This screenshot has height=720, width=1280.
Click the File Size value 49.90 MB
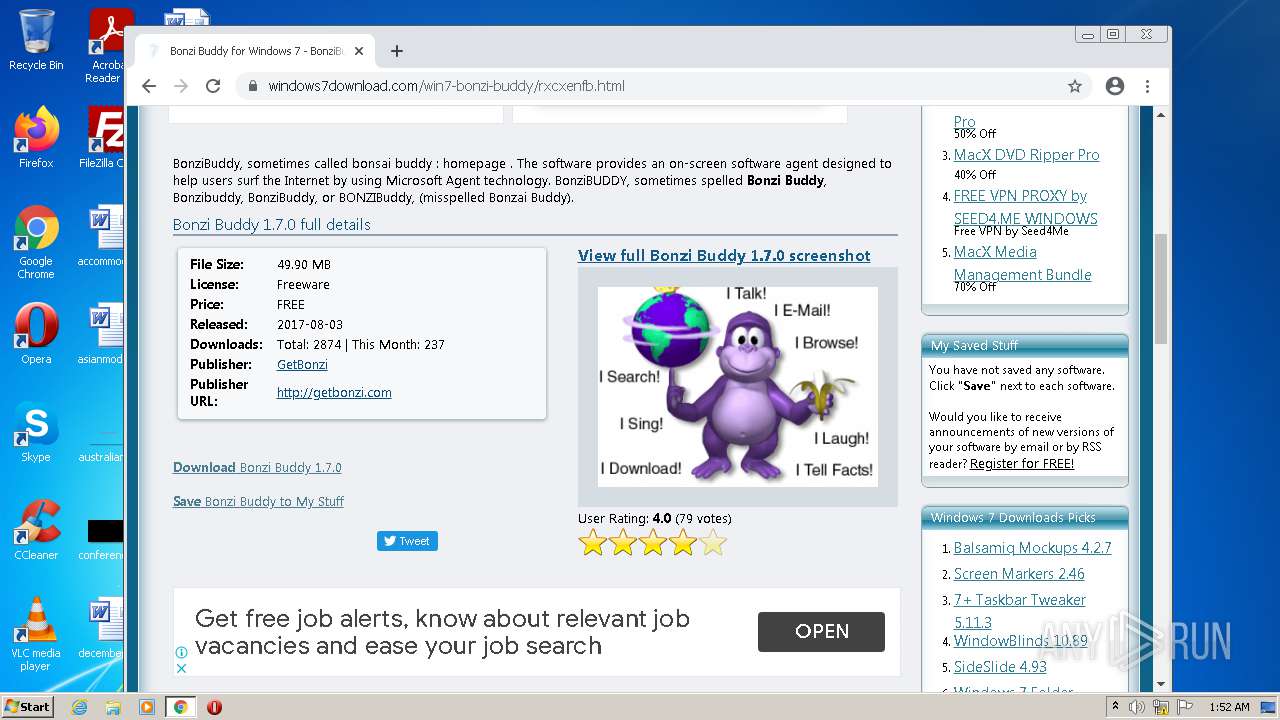tap(304, 264)
